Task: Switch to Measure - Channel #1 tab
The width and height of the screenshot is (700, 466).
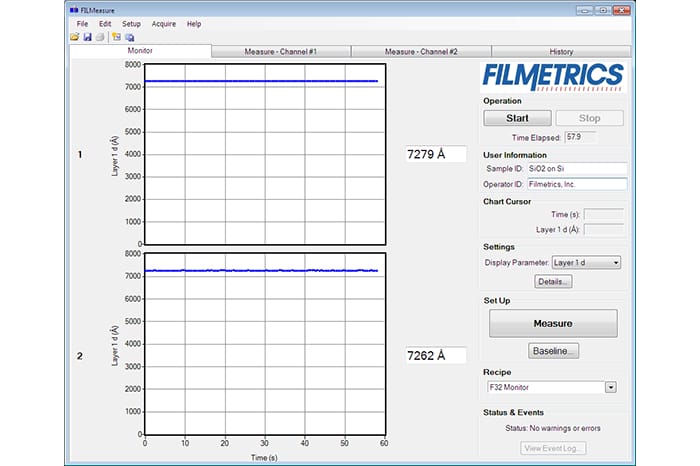Action: click(281, 51)
